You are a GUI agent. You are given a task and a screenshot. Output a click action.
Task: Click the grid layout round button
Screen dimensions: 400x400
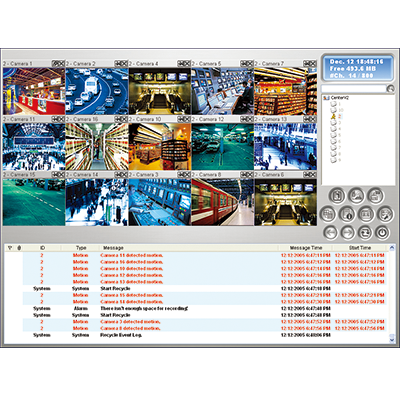pos(328,214)
